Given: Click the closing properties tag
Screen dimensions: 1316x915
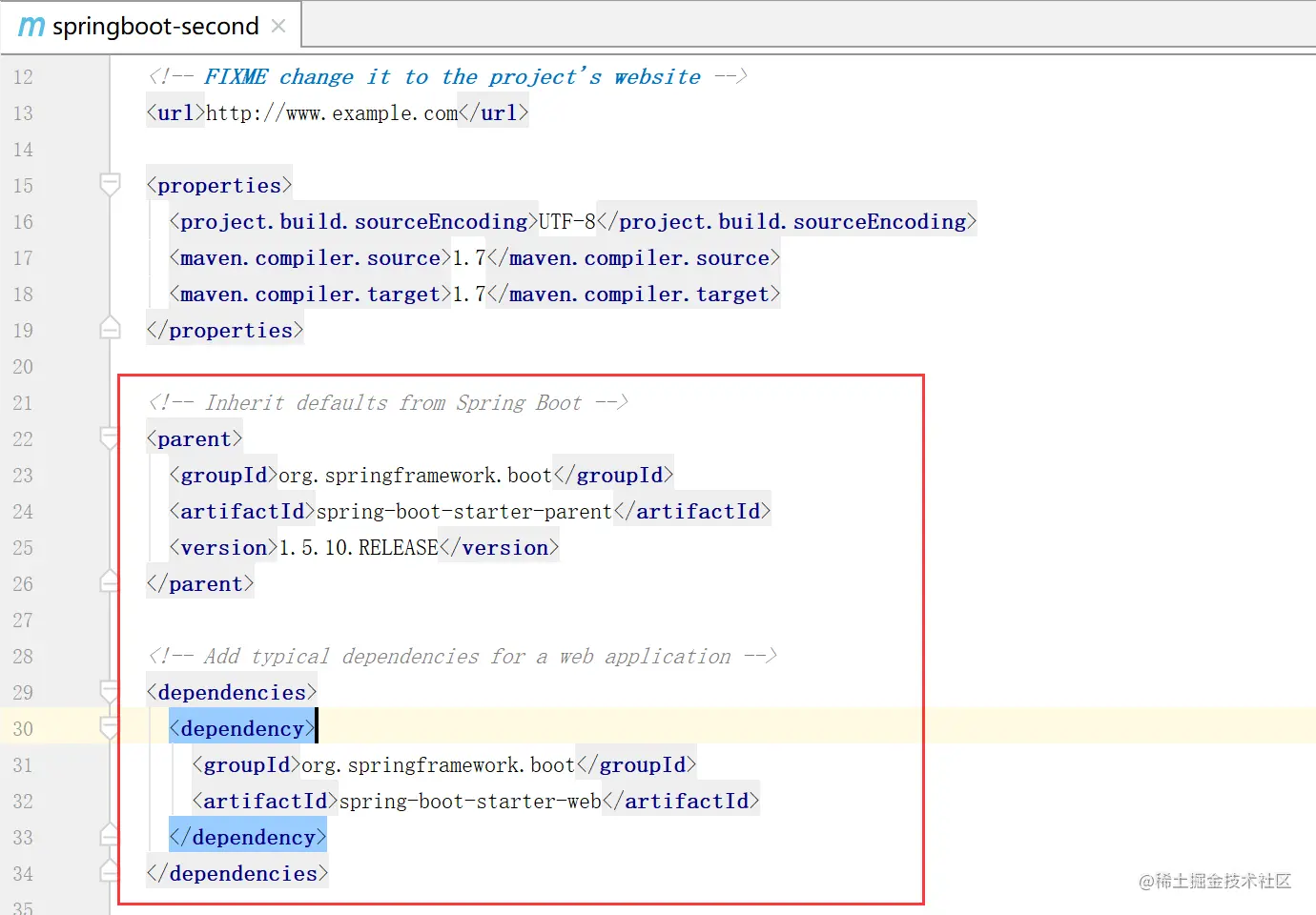Looking at the screenshot, I should (x=225, y=331).
